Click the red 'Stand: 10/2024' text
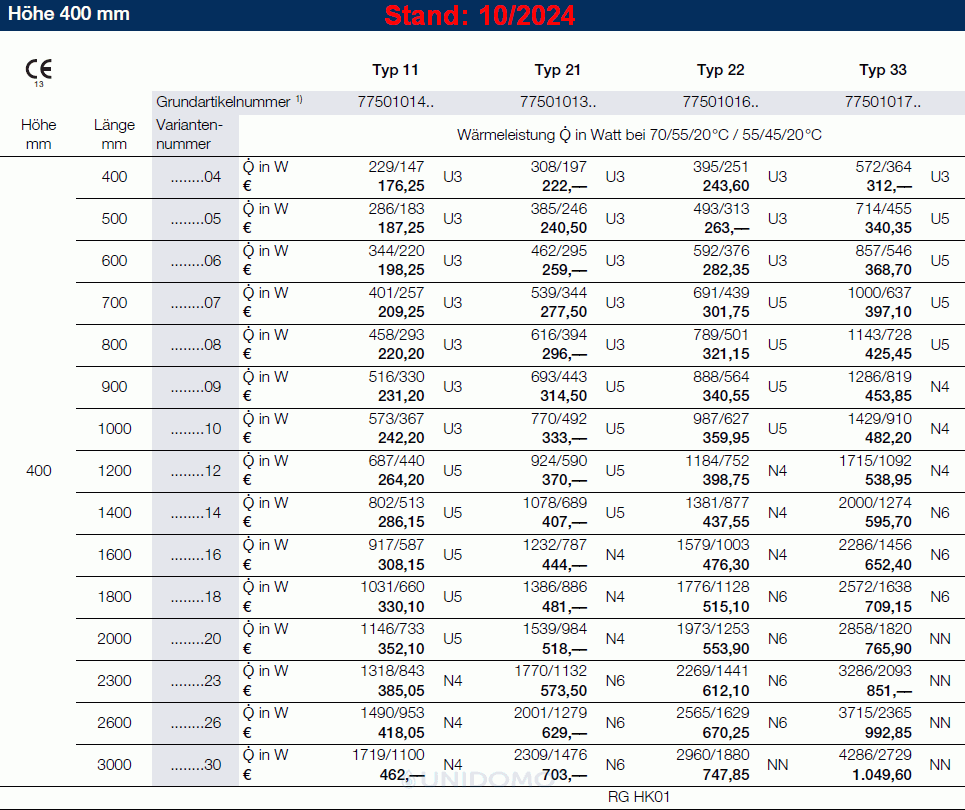965x810 pixels. pos(480,16)
